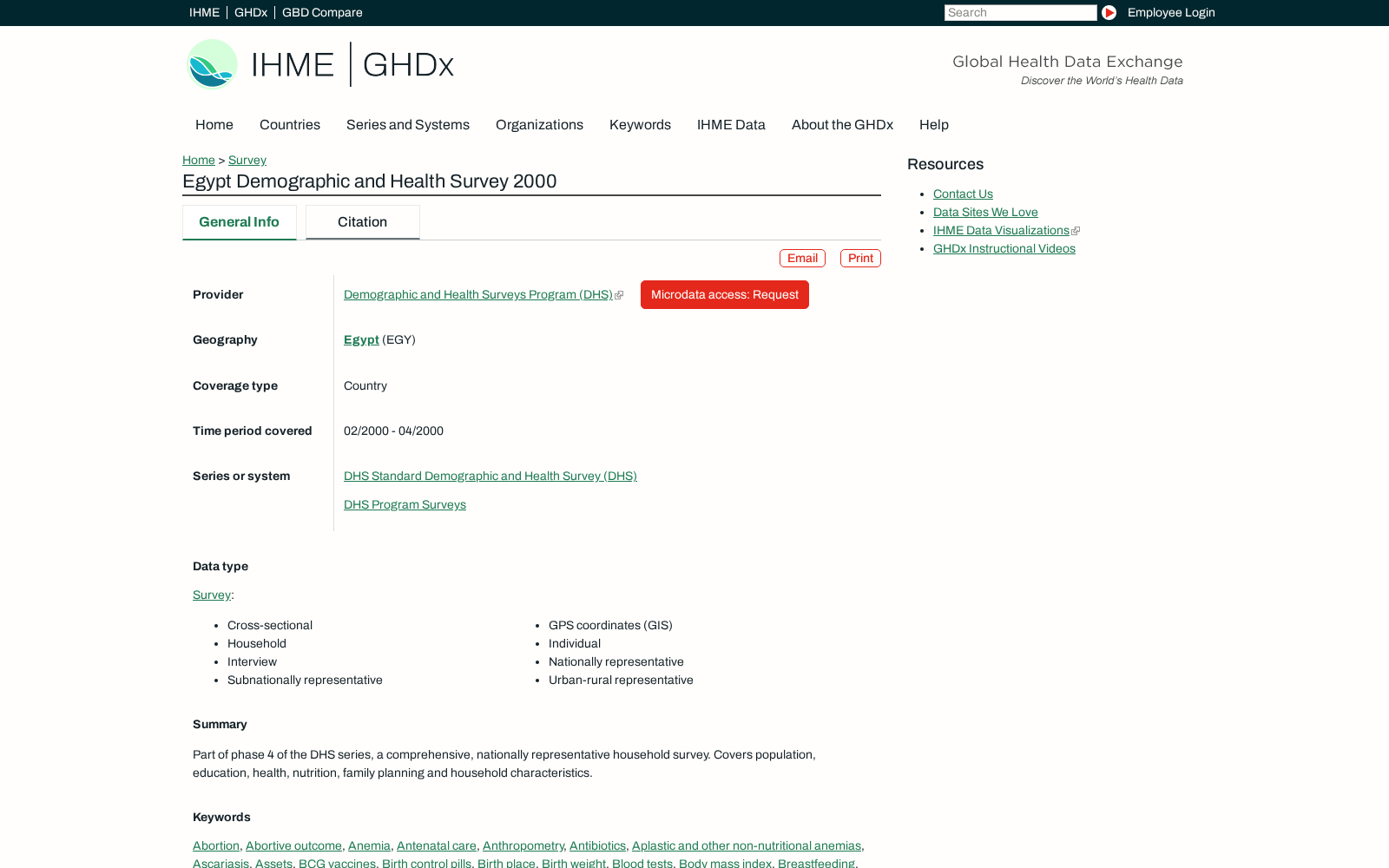Click Nationally representative list item
Image resolution: width=1389 pixels, height=868 pixels.
[616, 661]
